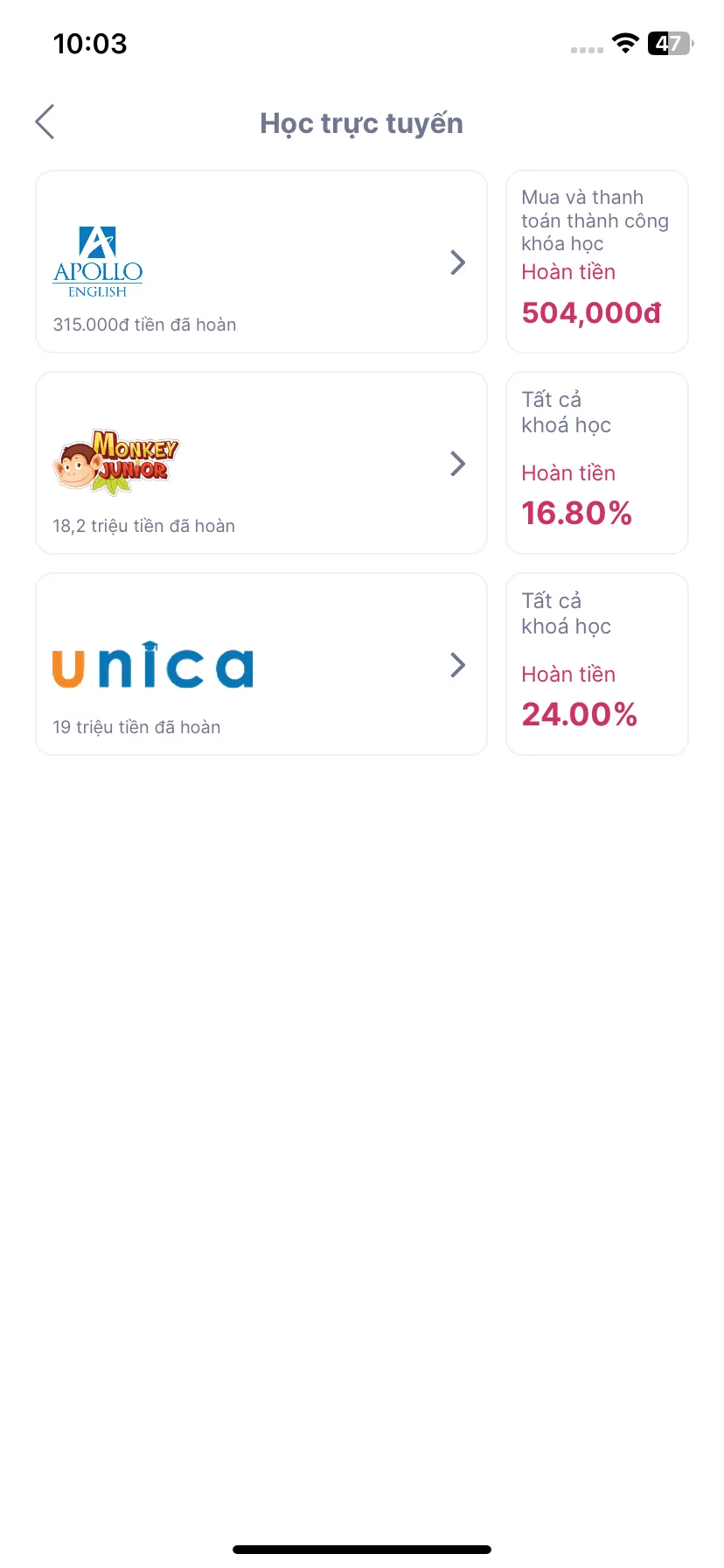The width and height of the screenshot is (724, 1568).
Task: Tap the cellular signal dots icon
Action: (587, 50)
